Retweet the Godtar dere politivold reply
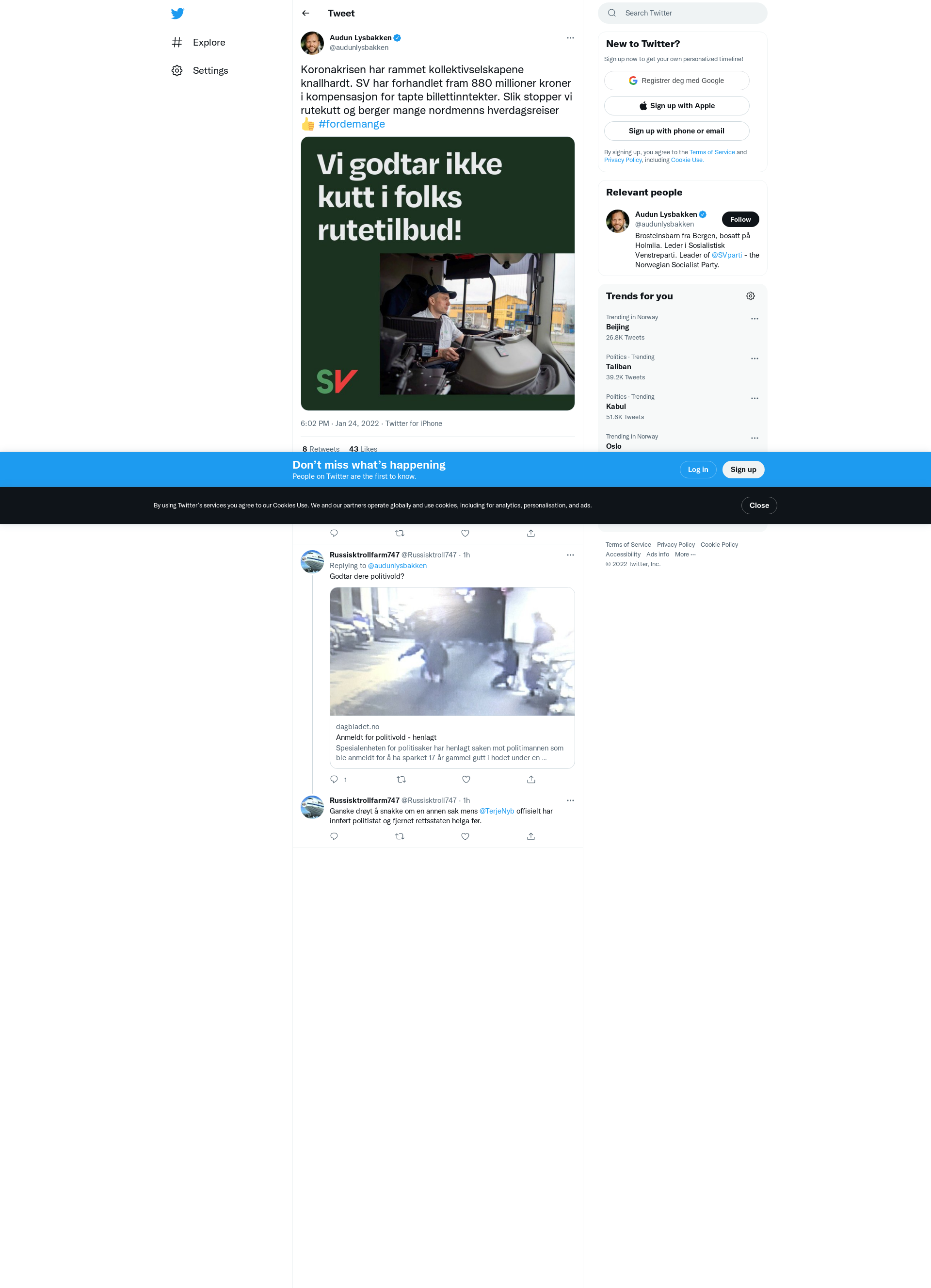931x1288 pixels. (401, 779)
